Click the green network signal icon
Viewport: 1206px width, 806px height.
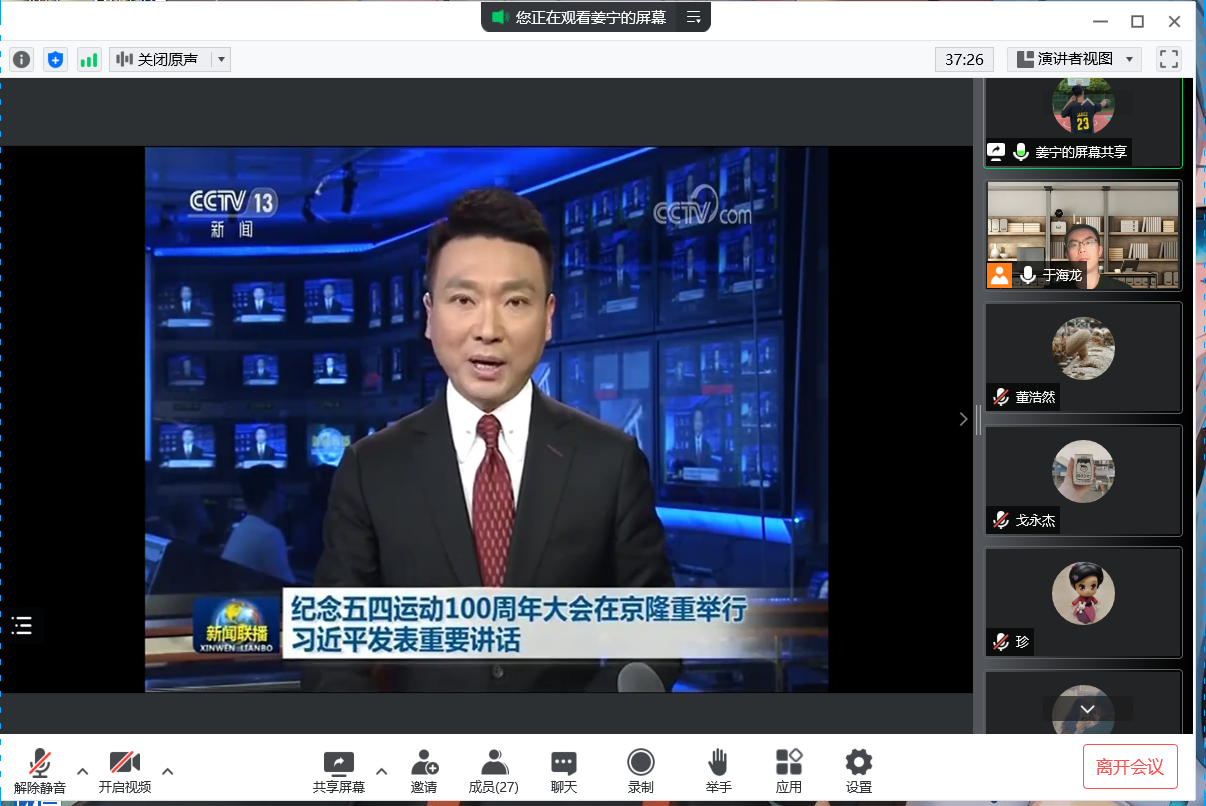(89, 60)
